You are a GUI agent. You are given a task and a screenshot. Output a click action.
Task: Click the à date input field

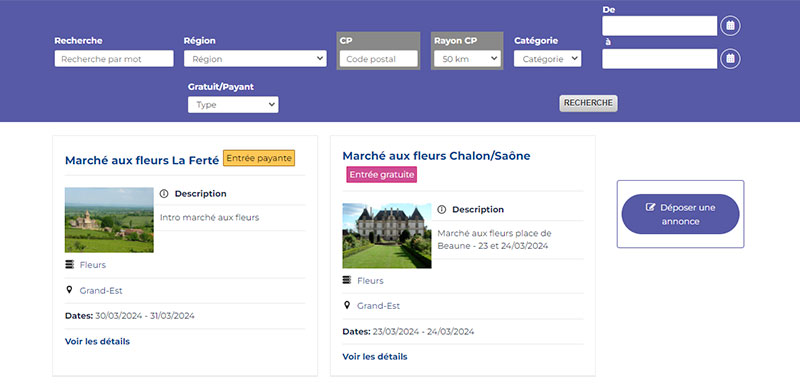(659, 59)
